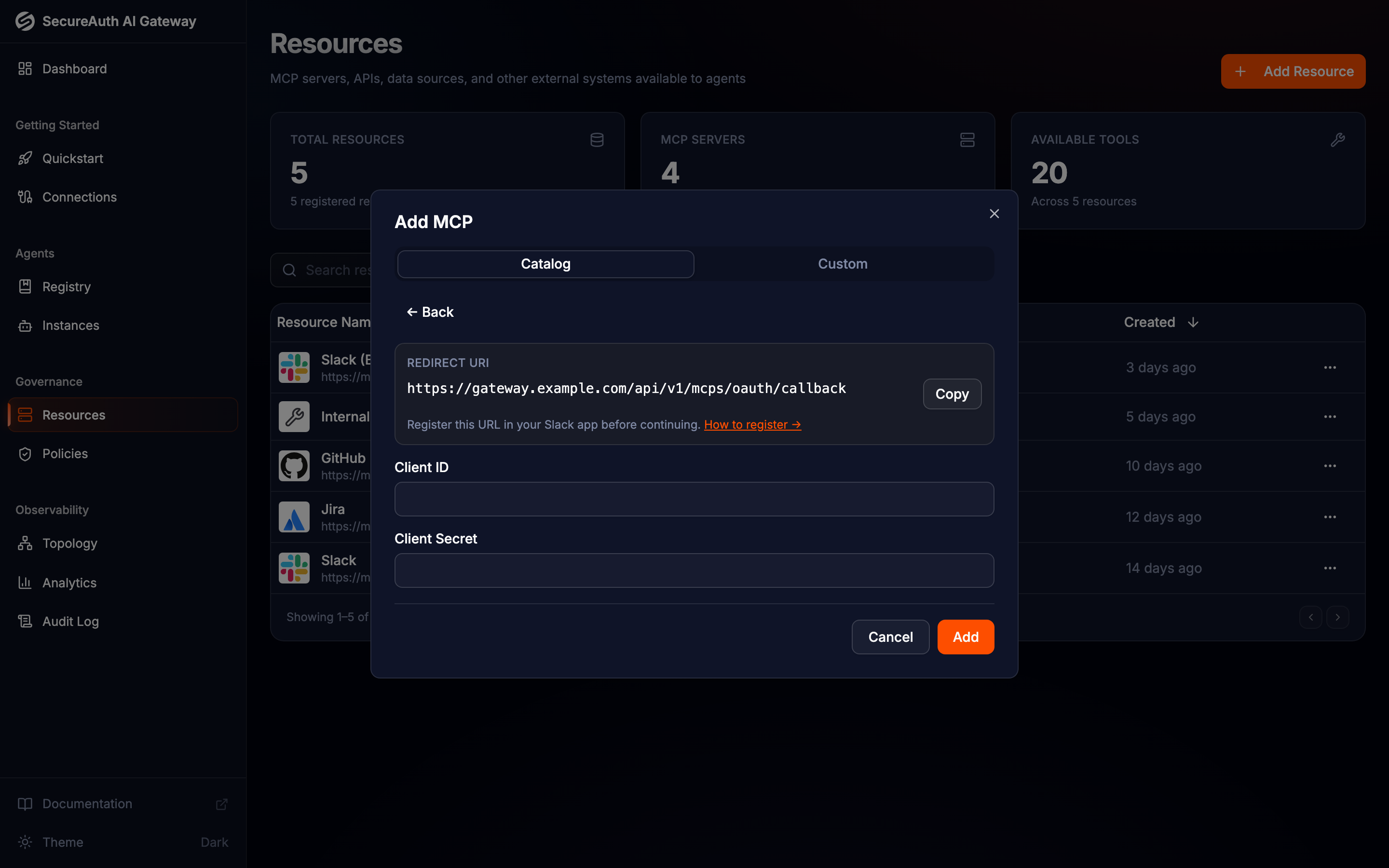Click the MCP Servers server icon
The width and height of the screenshot is (1389, 868).
point(967,139)
